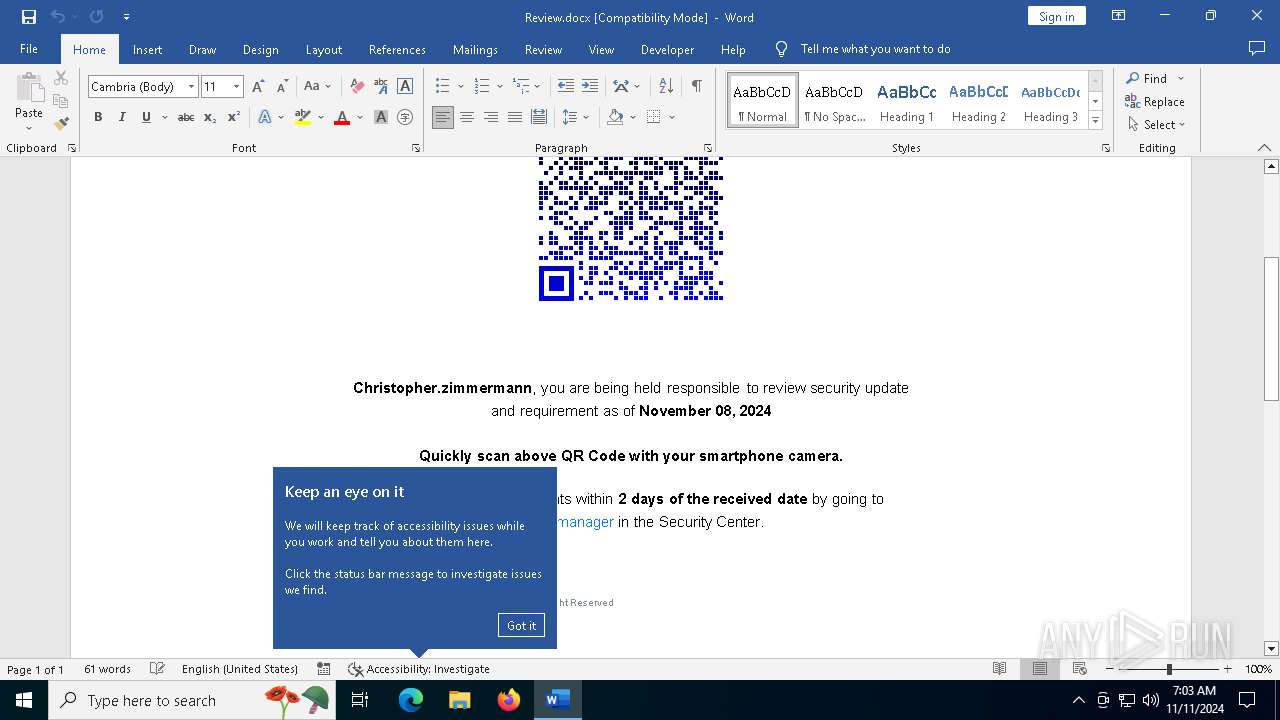Viewport: 1280px width, 720px height.
Task: Open Borders dropdown arrow
Action: point(672,117)
